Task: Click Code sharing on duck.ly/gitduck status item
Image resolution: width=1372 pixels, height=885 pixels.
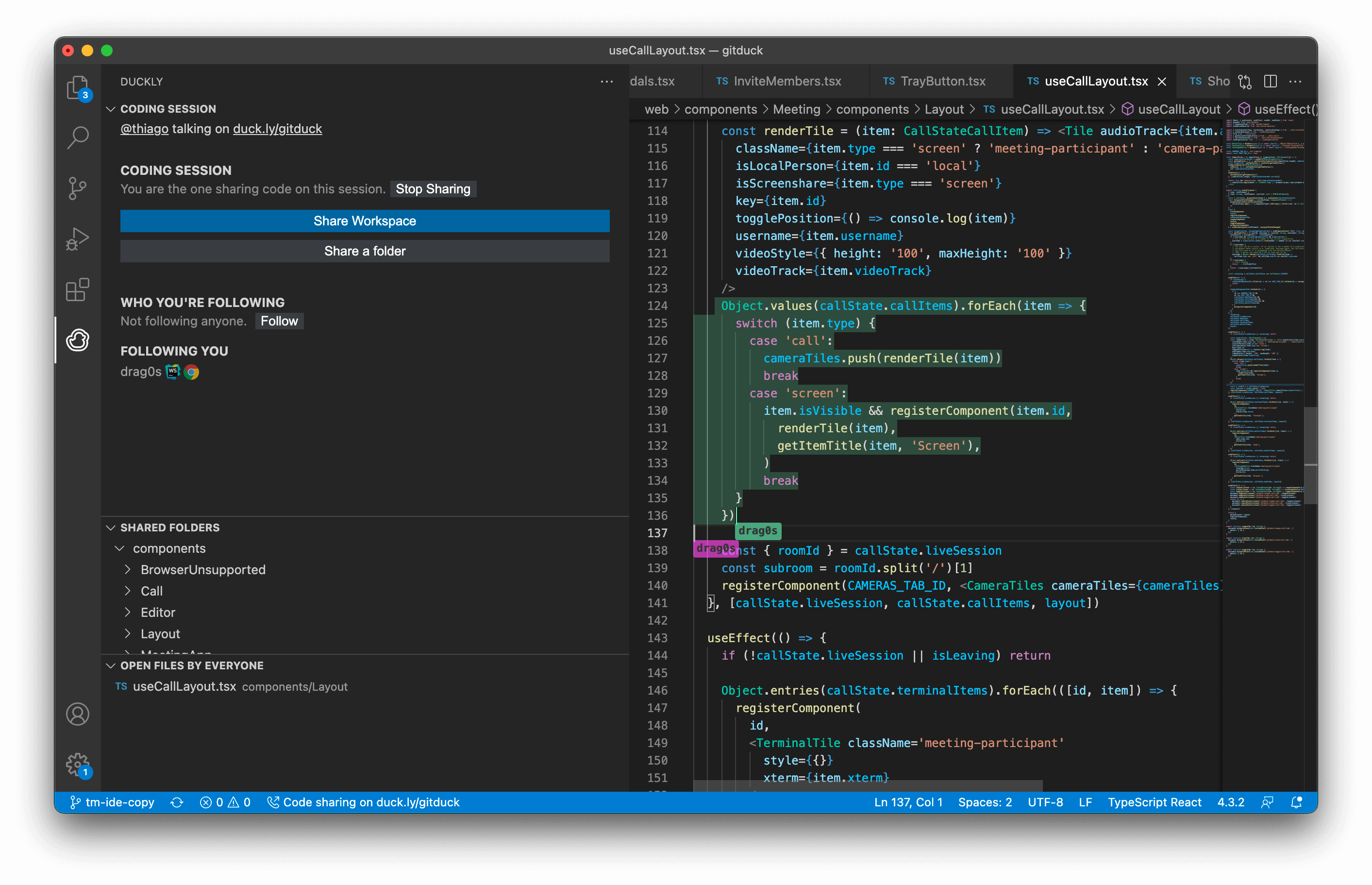Action: [364, 802]
